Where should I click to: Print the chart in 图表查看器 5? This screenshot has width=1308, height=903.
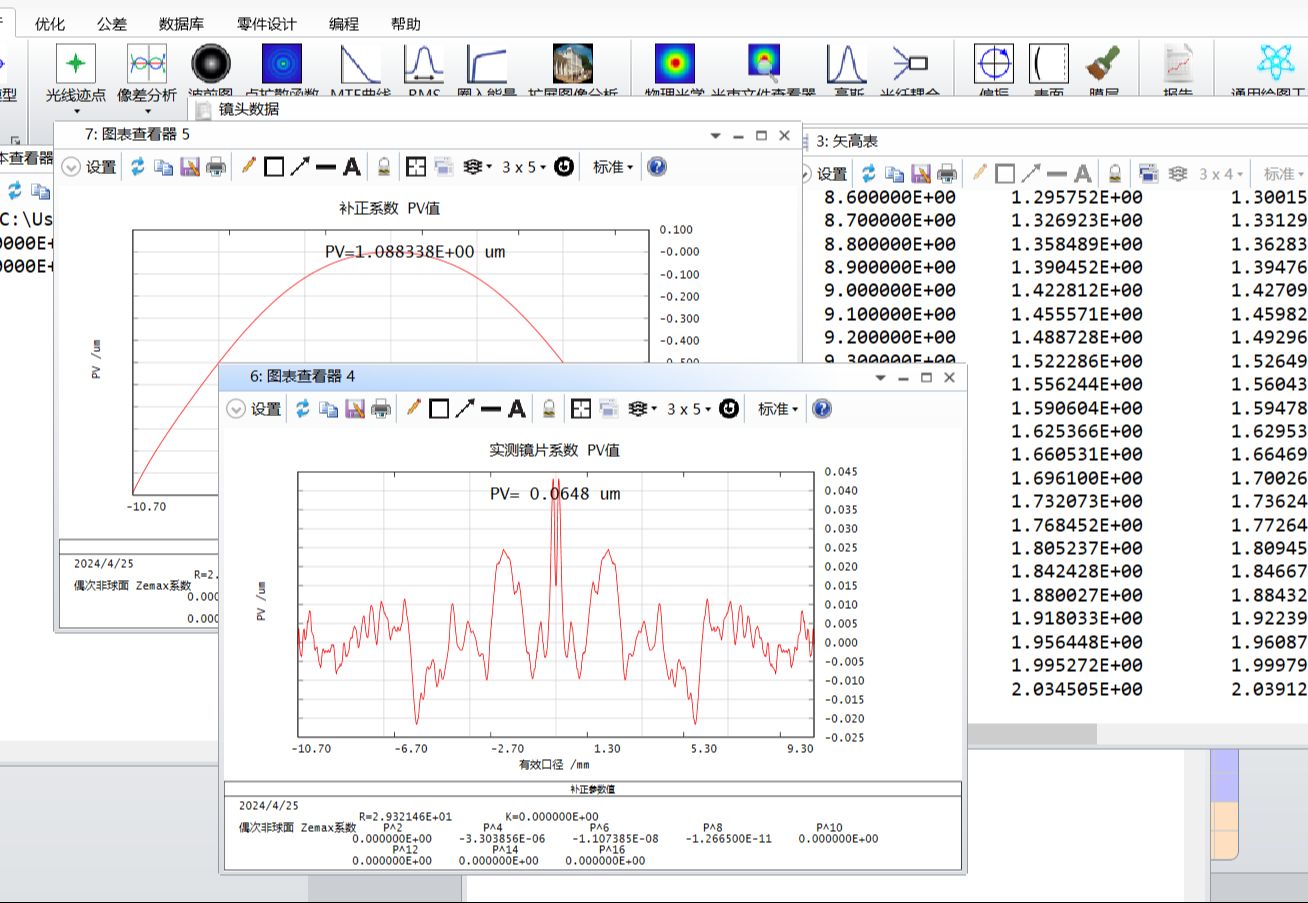[216, 168]
